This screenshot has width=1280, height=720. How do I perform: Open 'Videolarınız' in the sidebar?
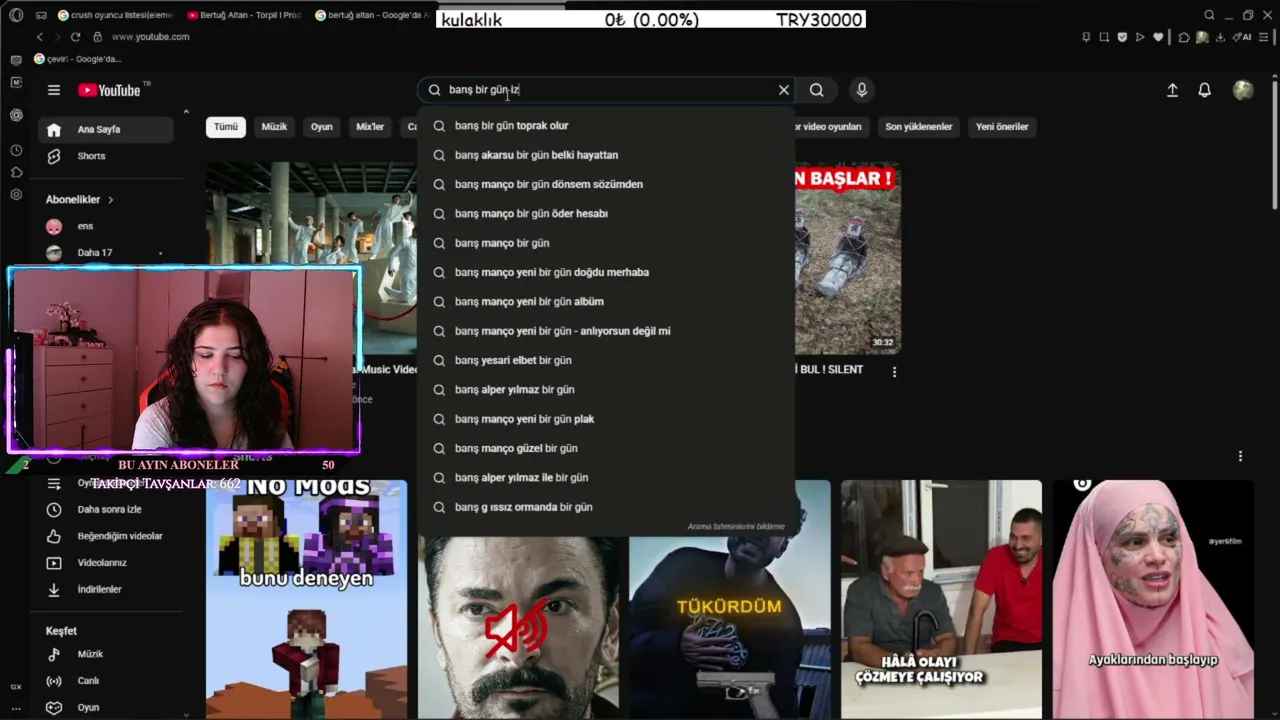[107, 563]
